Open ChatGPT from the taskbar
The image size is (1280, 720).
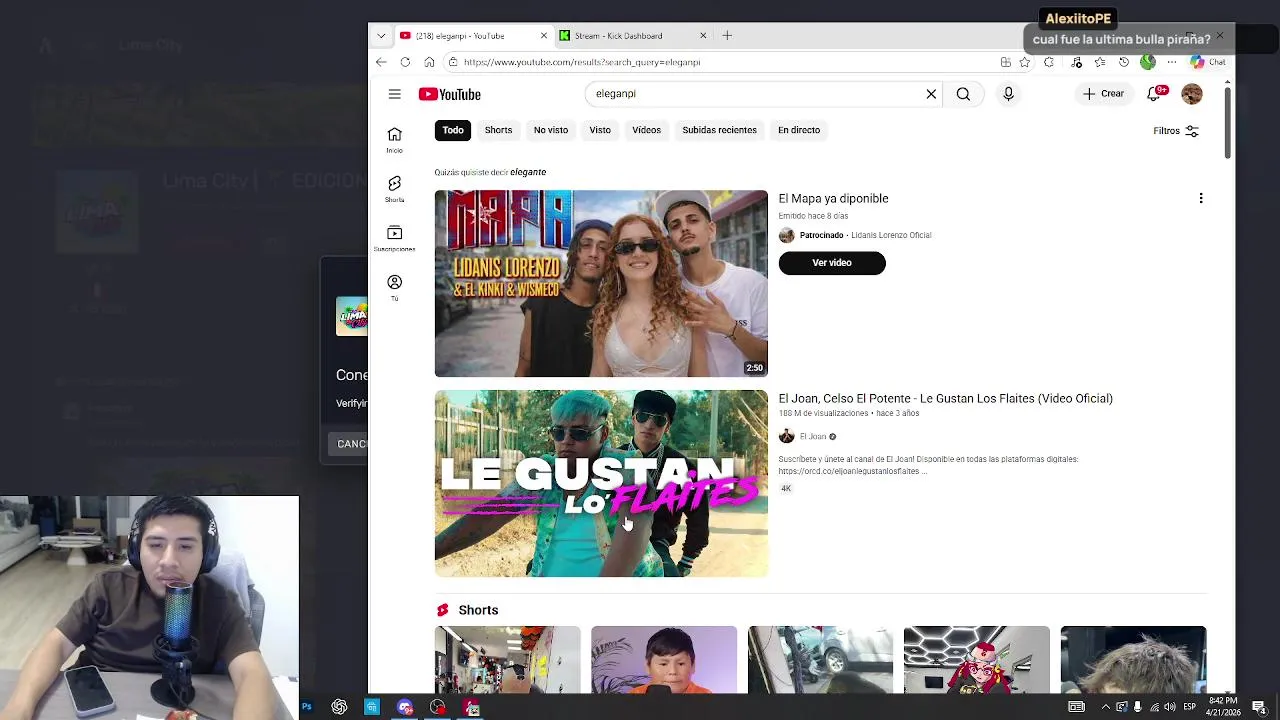tap(339, 707)
